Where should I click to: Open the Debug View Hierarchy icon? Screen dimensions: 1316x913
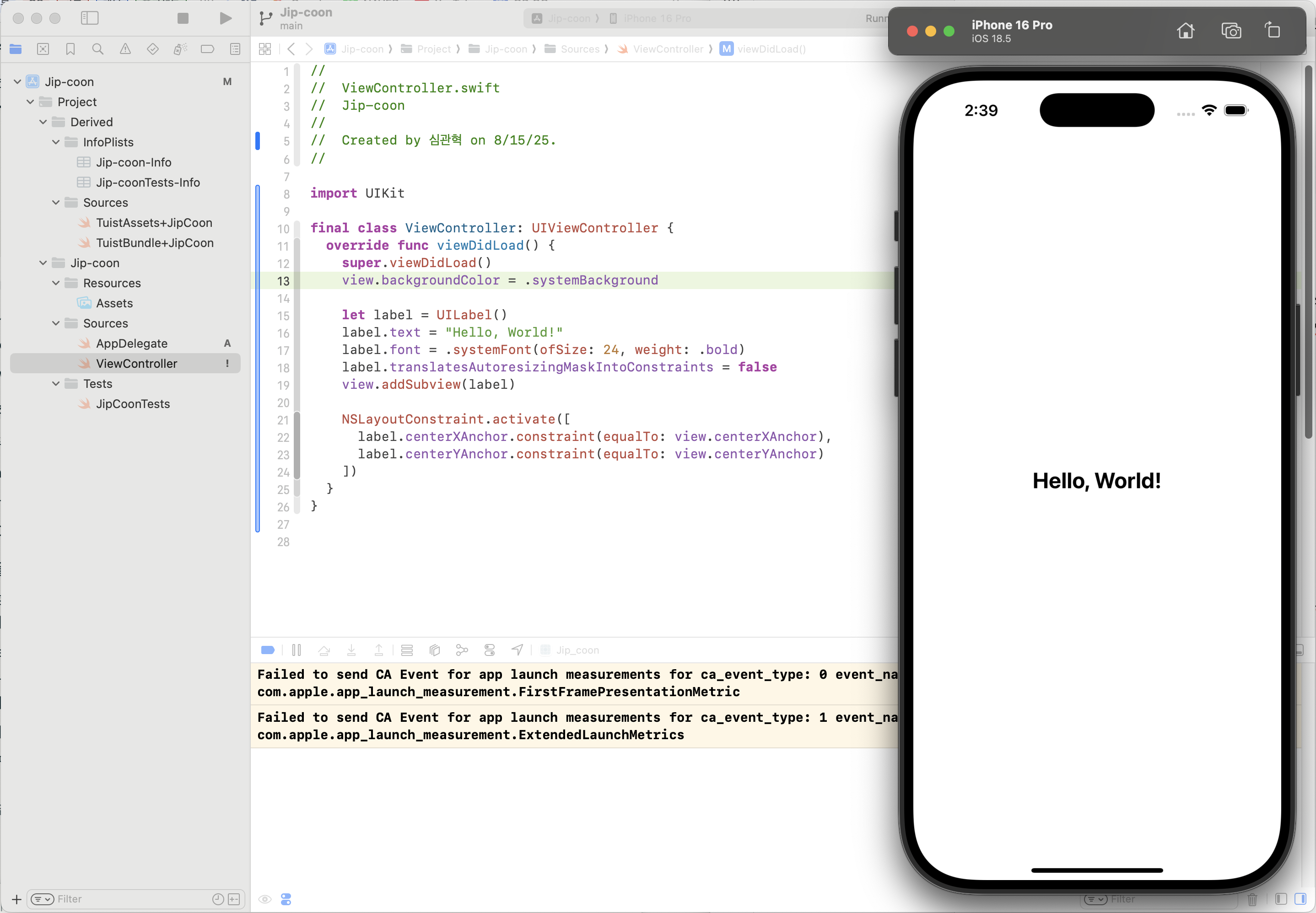(434, 650)
